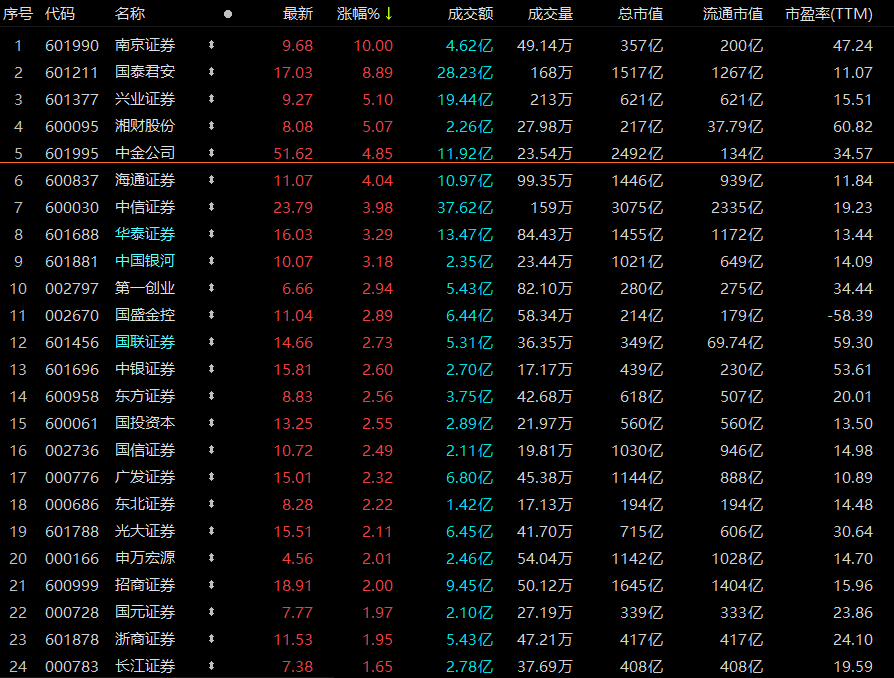This screenshot has height=678, width=894.
Task: Open stock code 600837
Action: click(x=72, y=180)
